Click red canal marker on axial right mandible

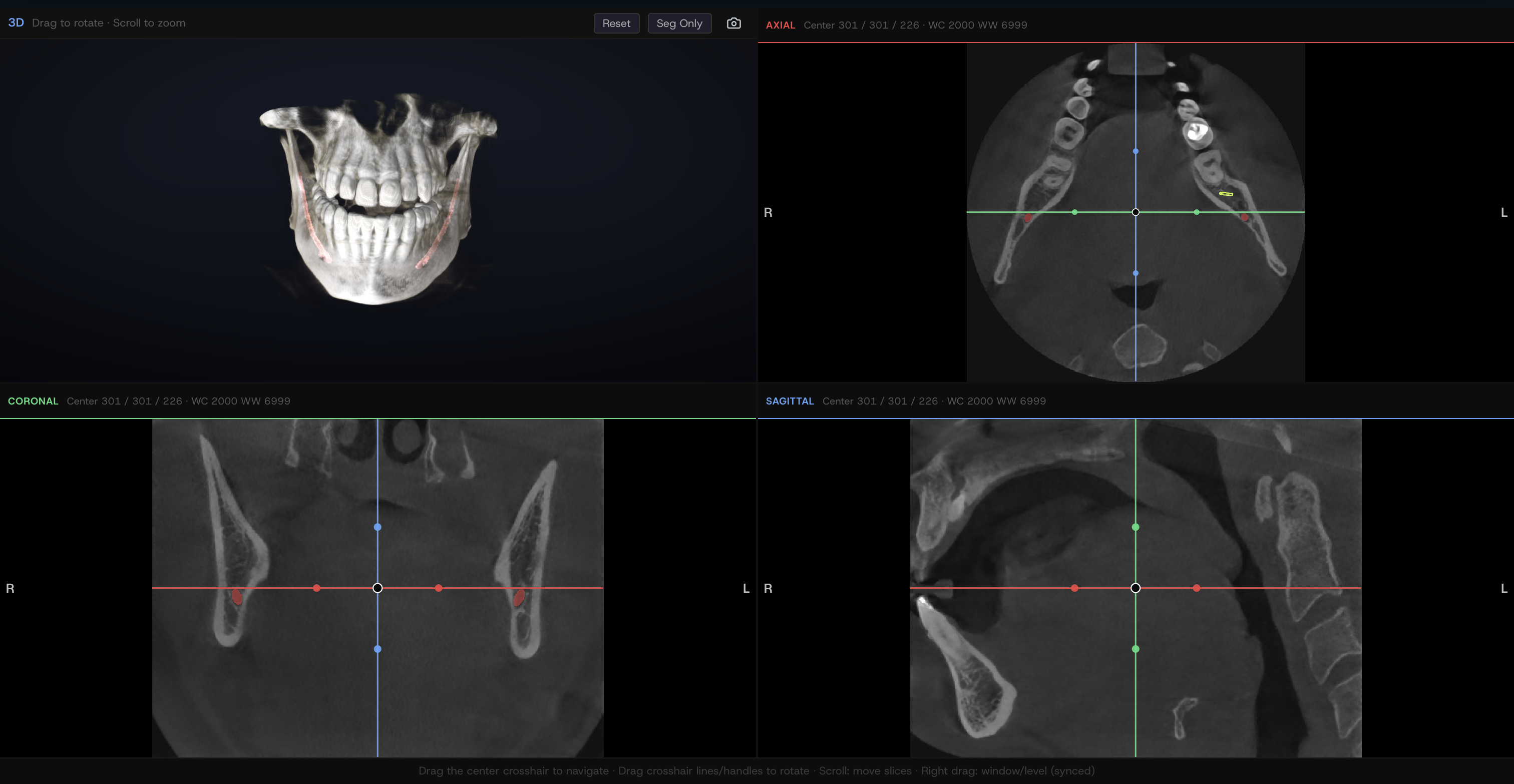(1027, 218)
